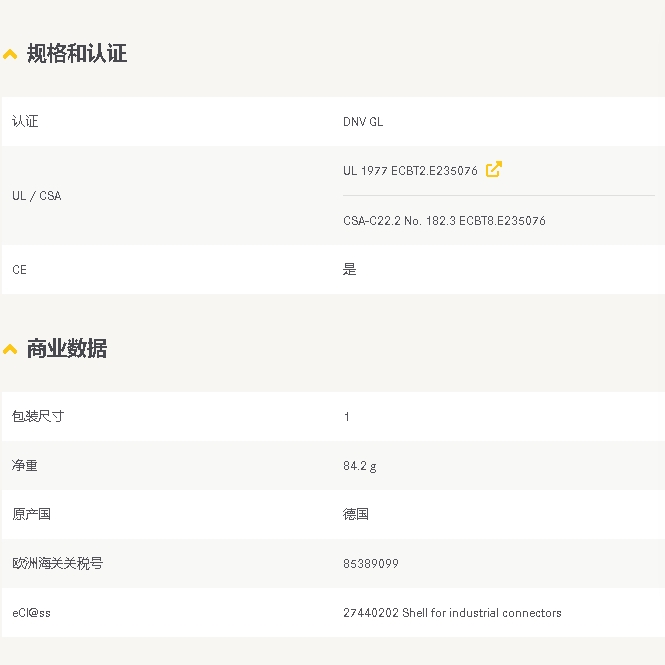
Task: Click the 原产国 row label
Action: tap(31, 514)
